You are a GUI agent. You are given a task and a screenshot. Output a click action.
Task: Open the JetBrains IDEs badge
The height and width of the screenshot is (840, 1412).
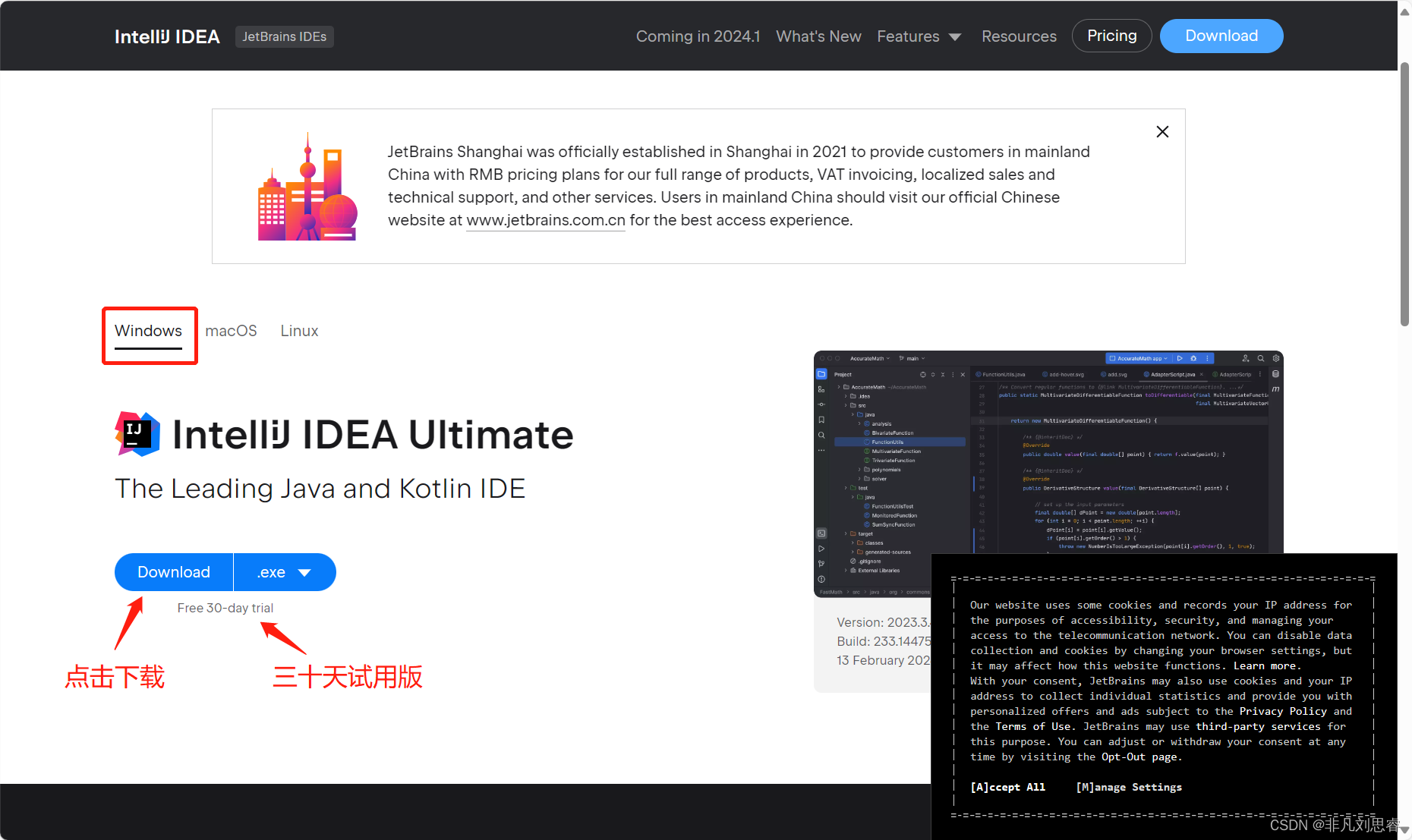285,36
